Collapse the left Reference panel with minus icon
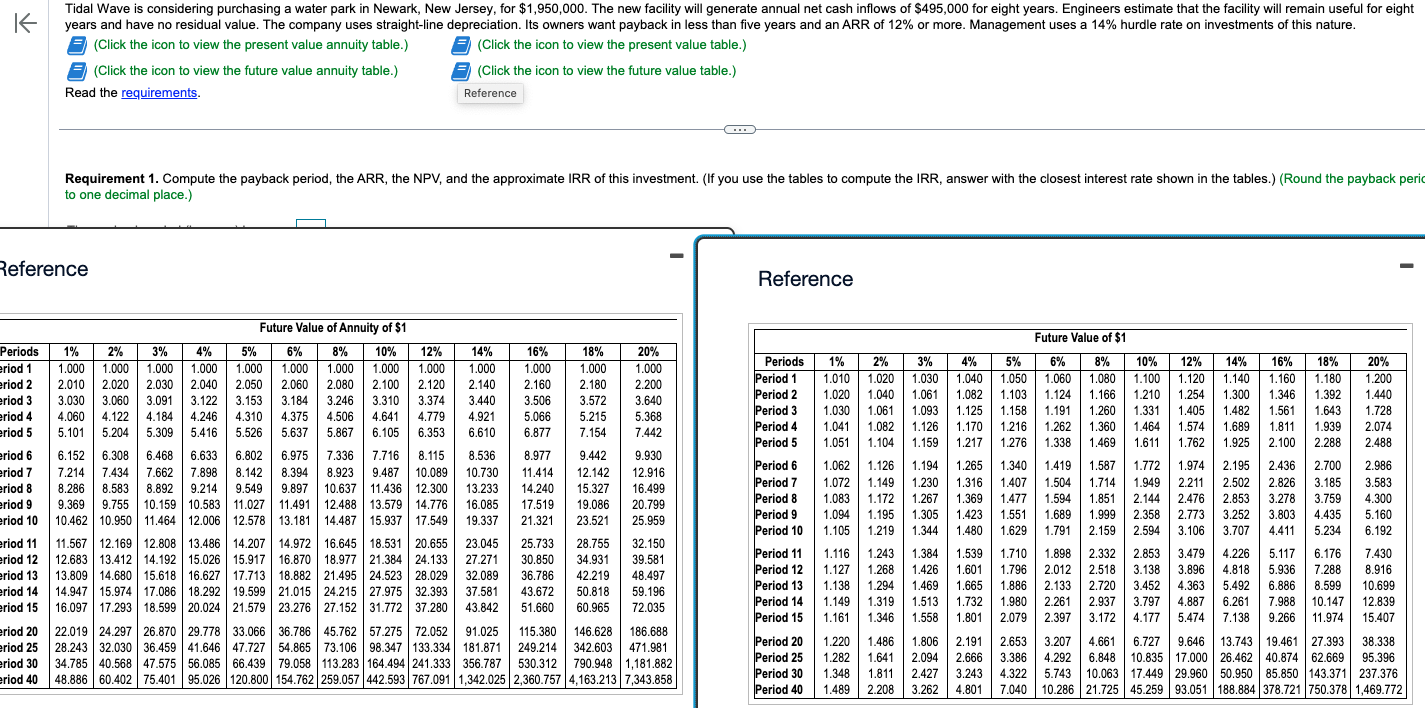Image resolution: width=1425 pixels, height=708 pixels. 676,255
